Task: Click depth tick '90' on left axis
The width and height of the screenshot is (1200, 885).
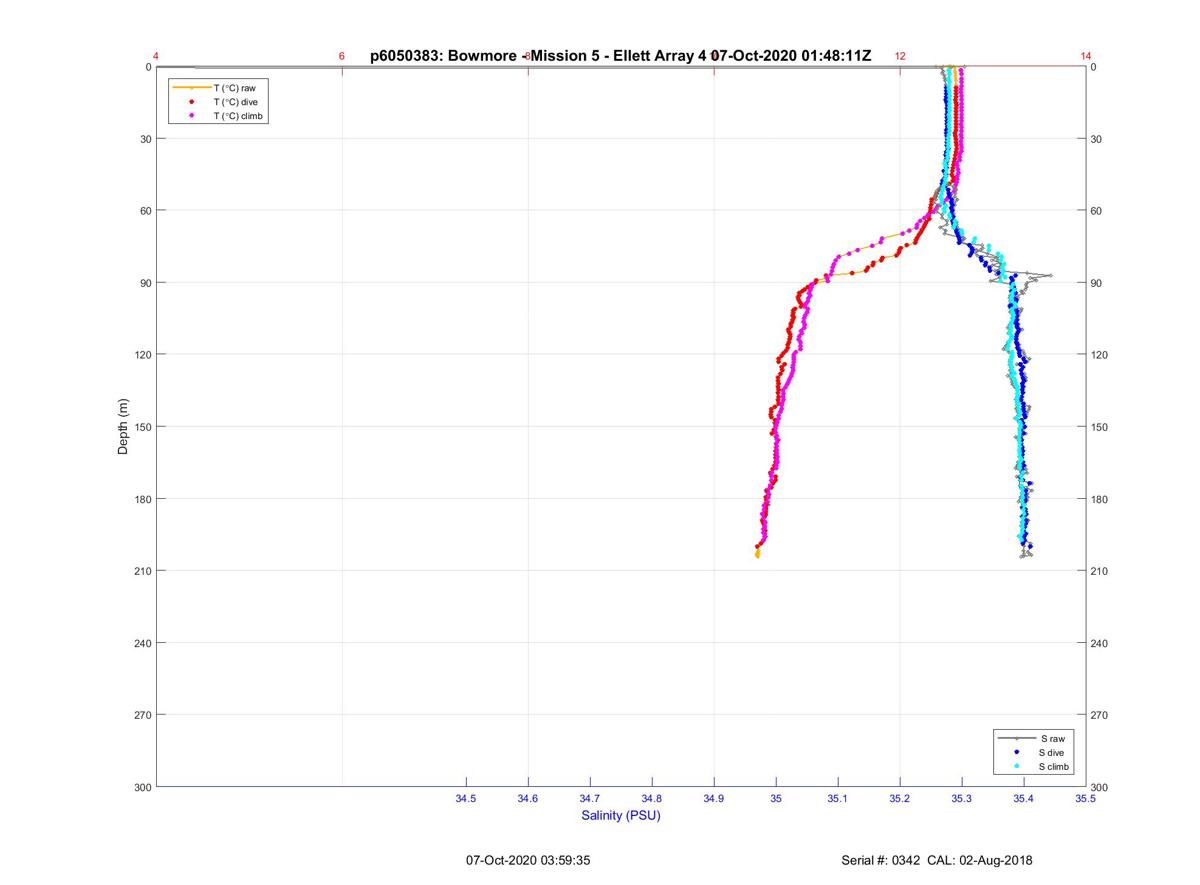Action: pyautogui.click(x=145, y=283)
